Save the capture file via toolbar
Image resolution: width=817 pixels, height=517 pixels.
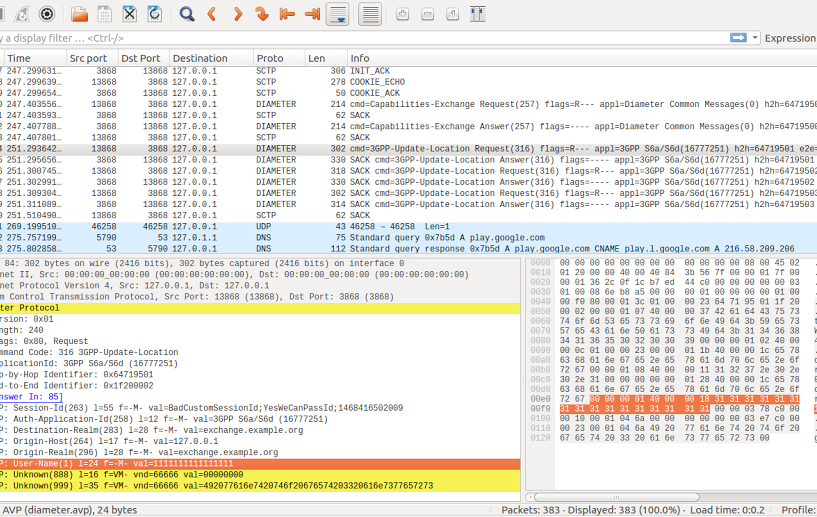pos(104,14)
